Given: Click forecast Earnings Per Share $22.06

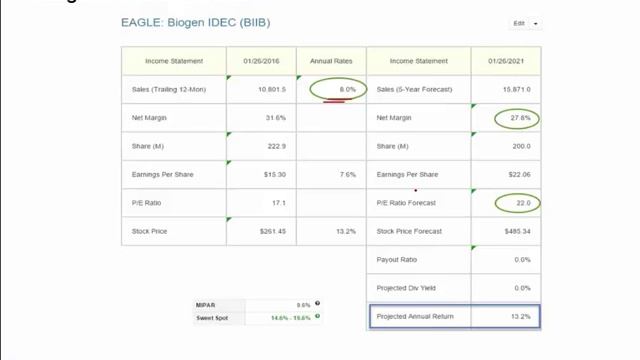Looking at the screenshot, I should pos(520,175).
